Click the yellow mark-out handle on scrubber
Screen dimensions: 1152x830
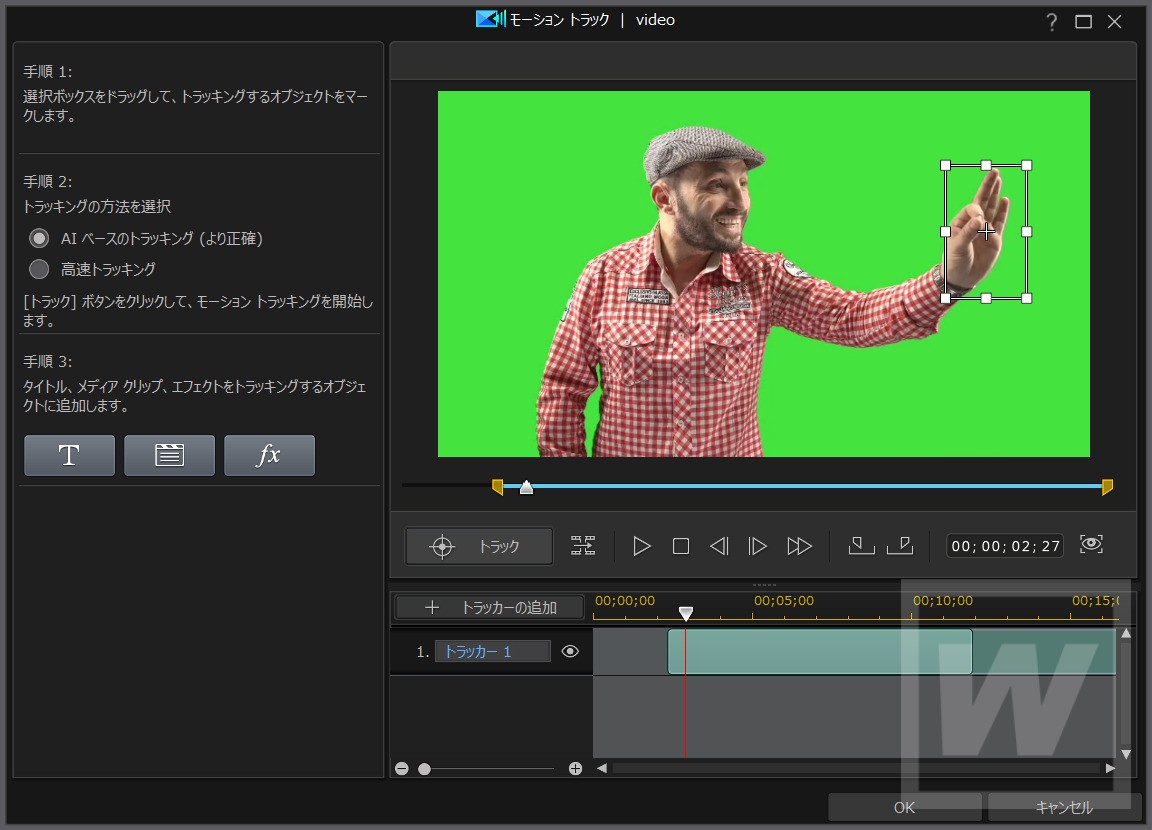[x=1107, y=487]
